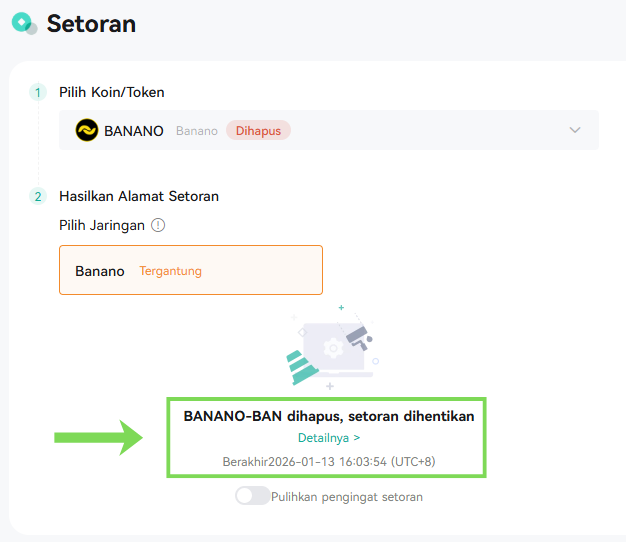Image resolution: width=626 pixels, height=542 pixels.
Task: Open the BANANO coin/token dropdown
Action: click(329, 130)
